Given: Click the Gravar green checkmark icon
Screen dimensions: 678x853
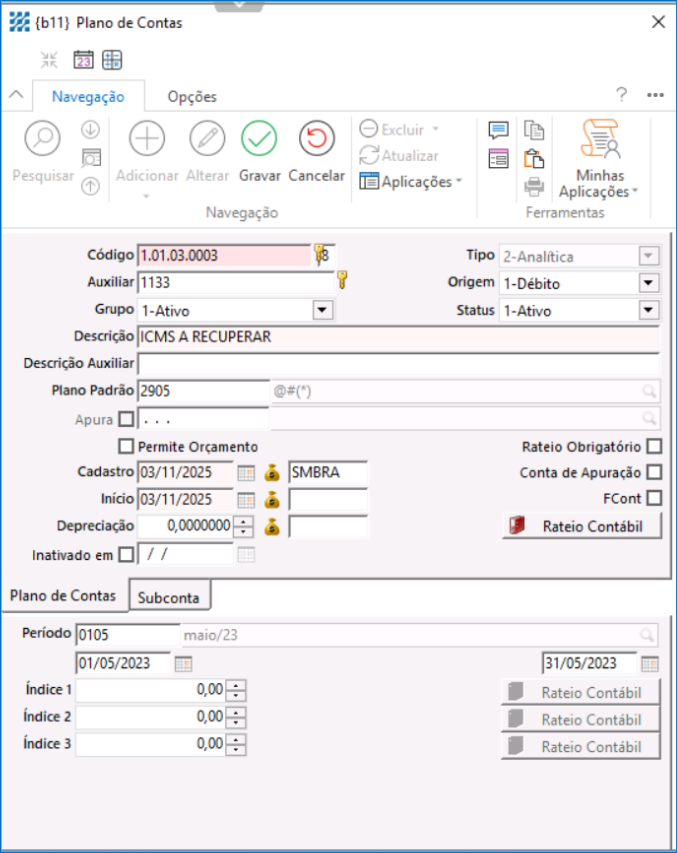Looking at the screenshot, I should (259, 139).
